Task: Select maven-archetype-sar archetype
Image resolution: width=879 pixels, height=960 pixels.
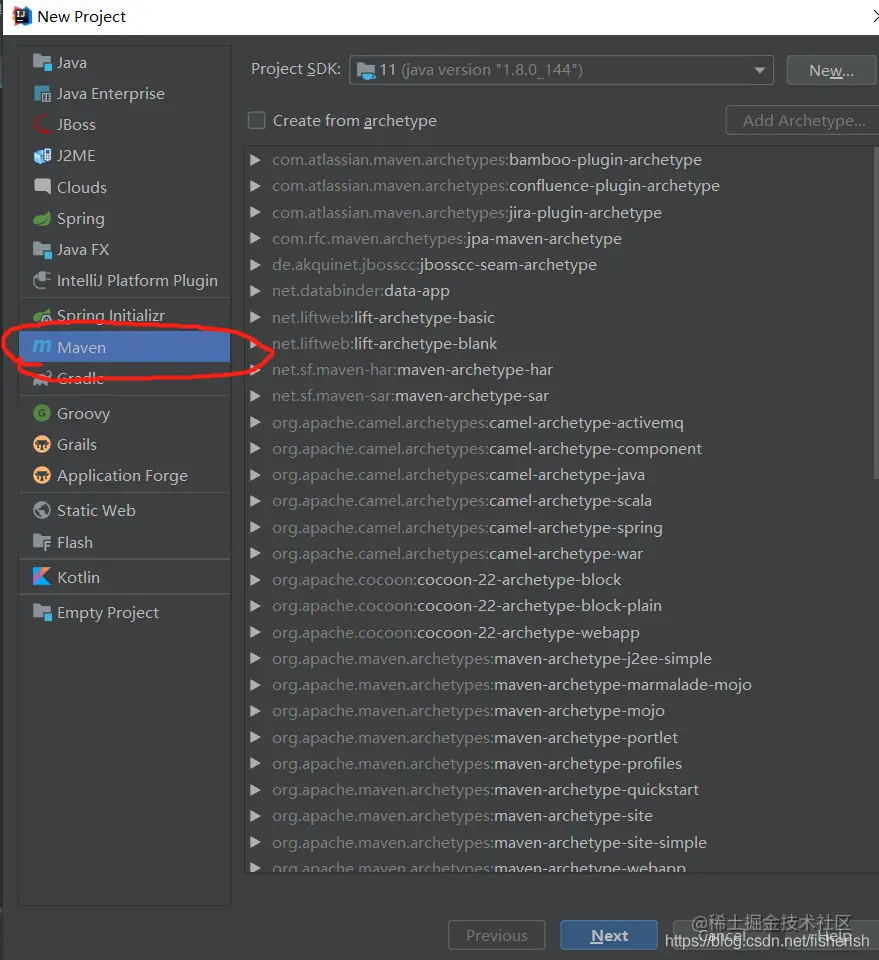Action: pos(410,396)
